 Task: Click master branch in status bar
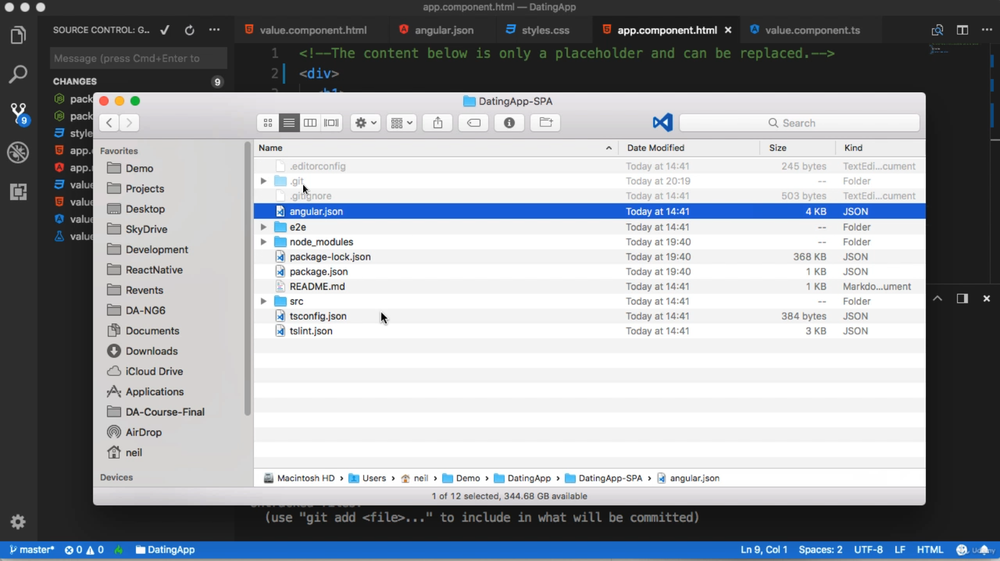tap(31, 550)
